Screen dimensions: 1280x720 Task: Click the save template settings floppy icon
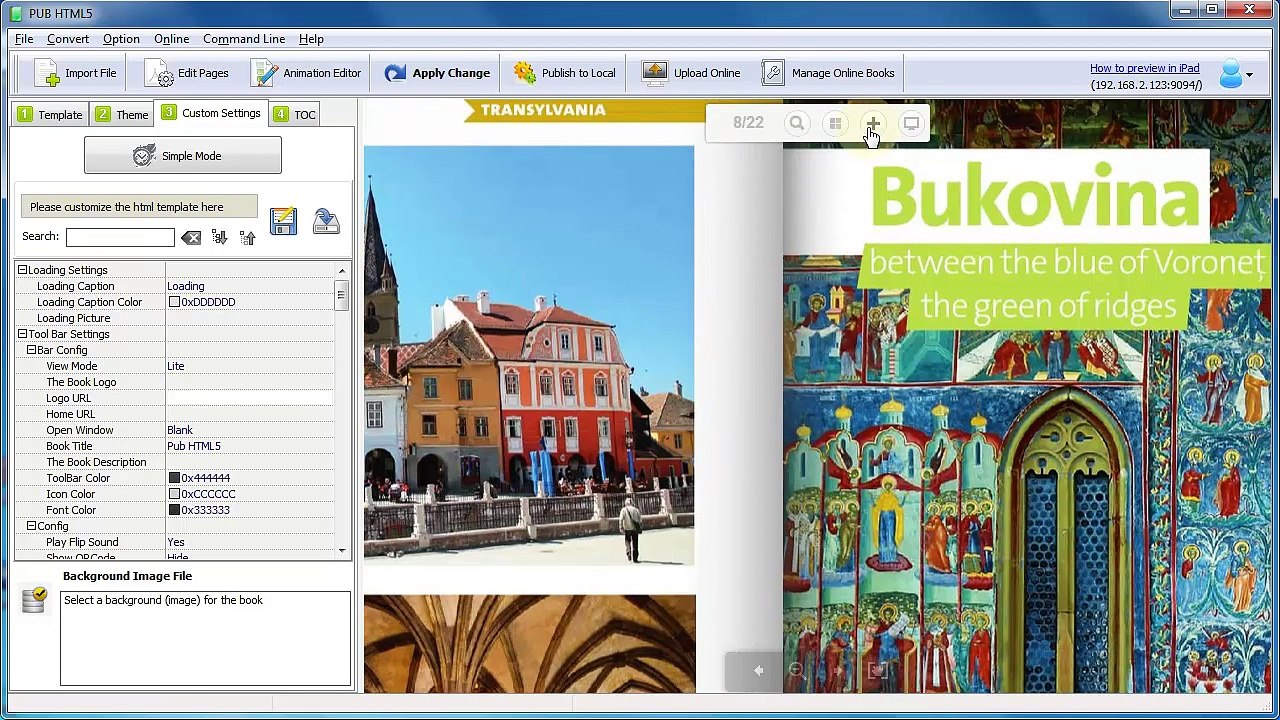283,220
